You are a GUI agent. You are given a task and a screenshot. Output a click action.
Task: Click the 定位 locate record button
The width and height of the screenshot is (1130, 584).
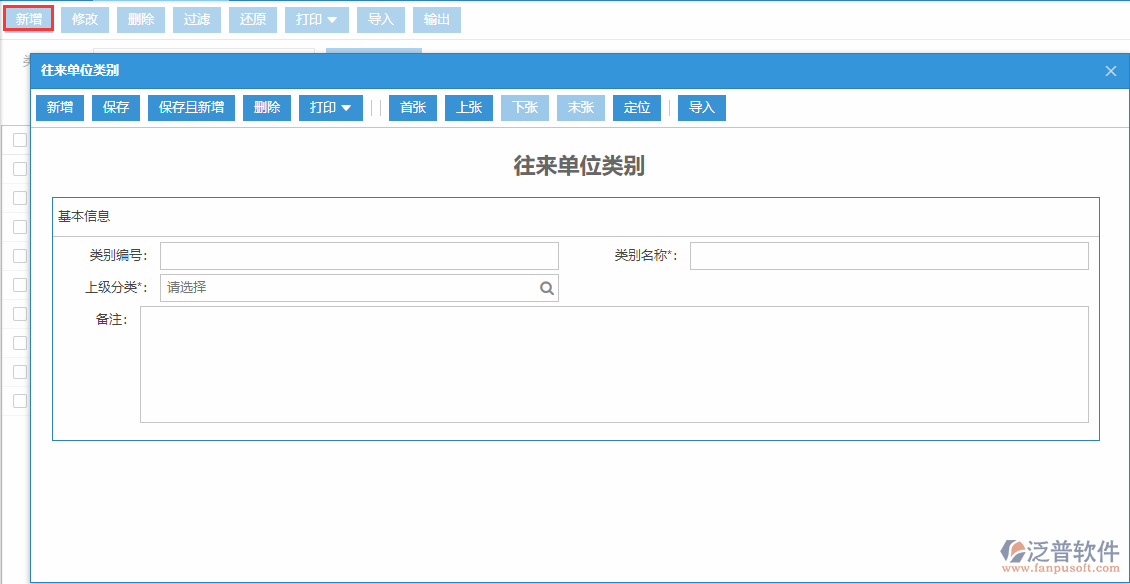[x=637, y=107]
